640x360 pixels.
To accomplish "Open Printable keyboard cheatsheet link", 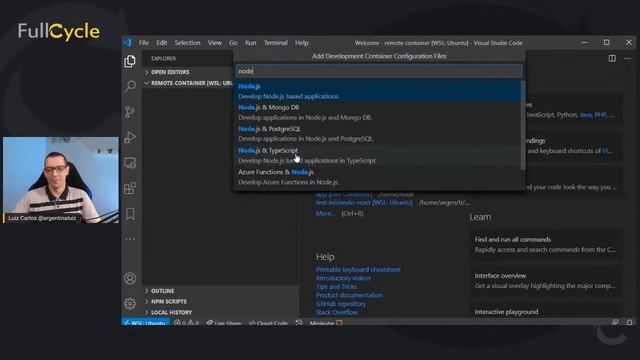I will pos(358,269).
